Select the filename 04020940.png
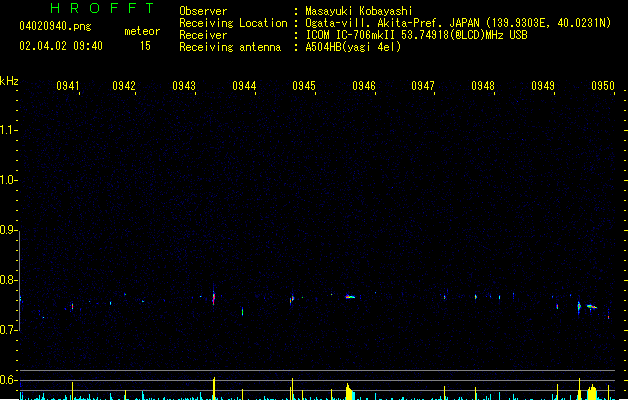 click(55, 26)
